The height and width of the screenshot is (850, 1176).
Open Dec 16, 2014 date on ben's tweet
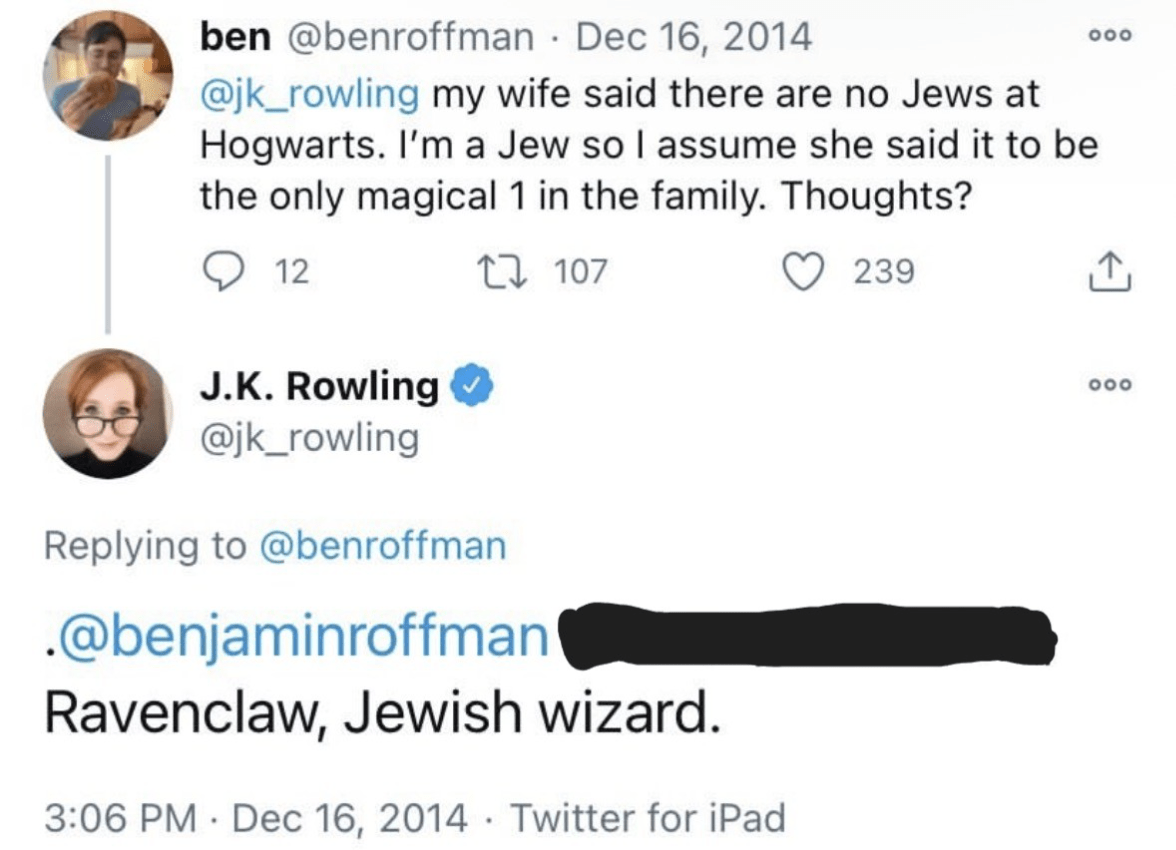pyautogui.click(x=694, y=37)
